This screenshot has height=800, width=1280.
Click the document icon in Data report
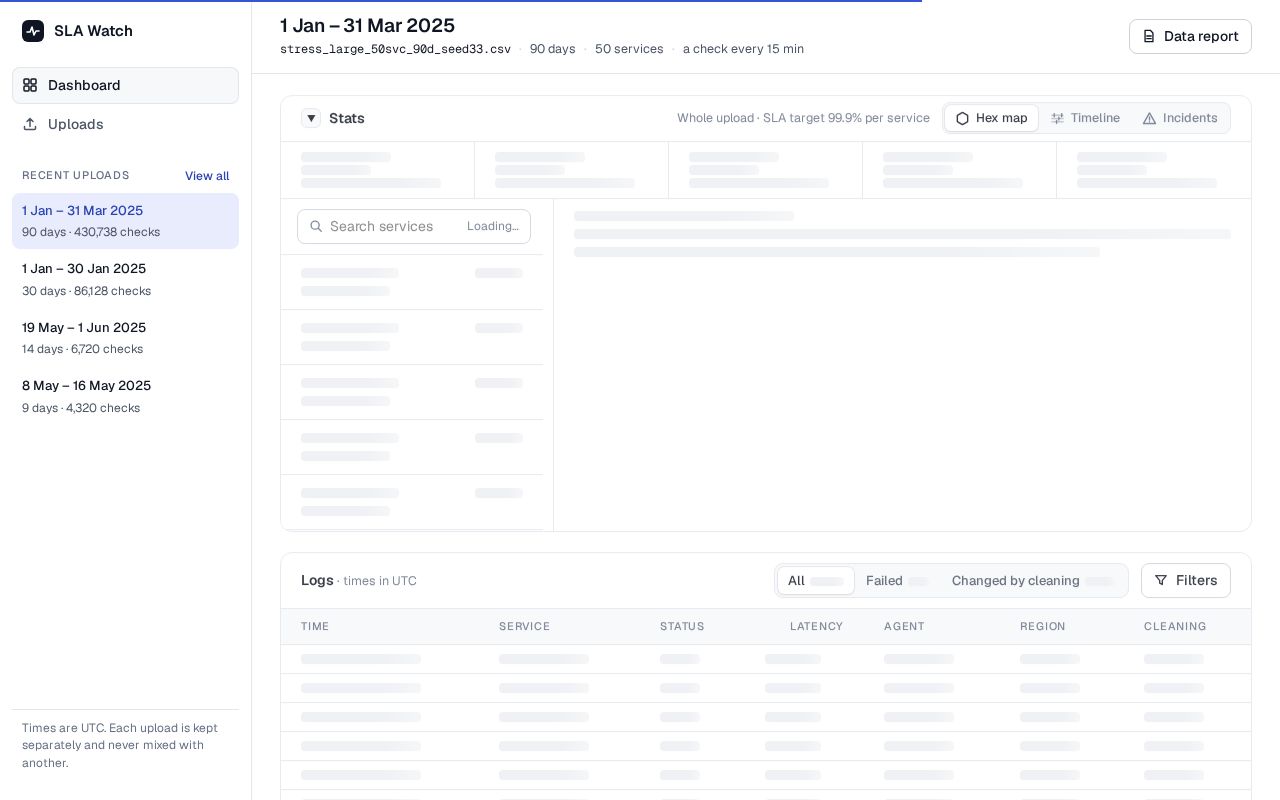[x=1149, y=36]
